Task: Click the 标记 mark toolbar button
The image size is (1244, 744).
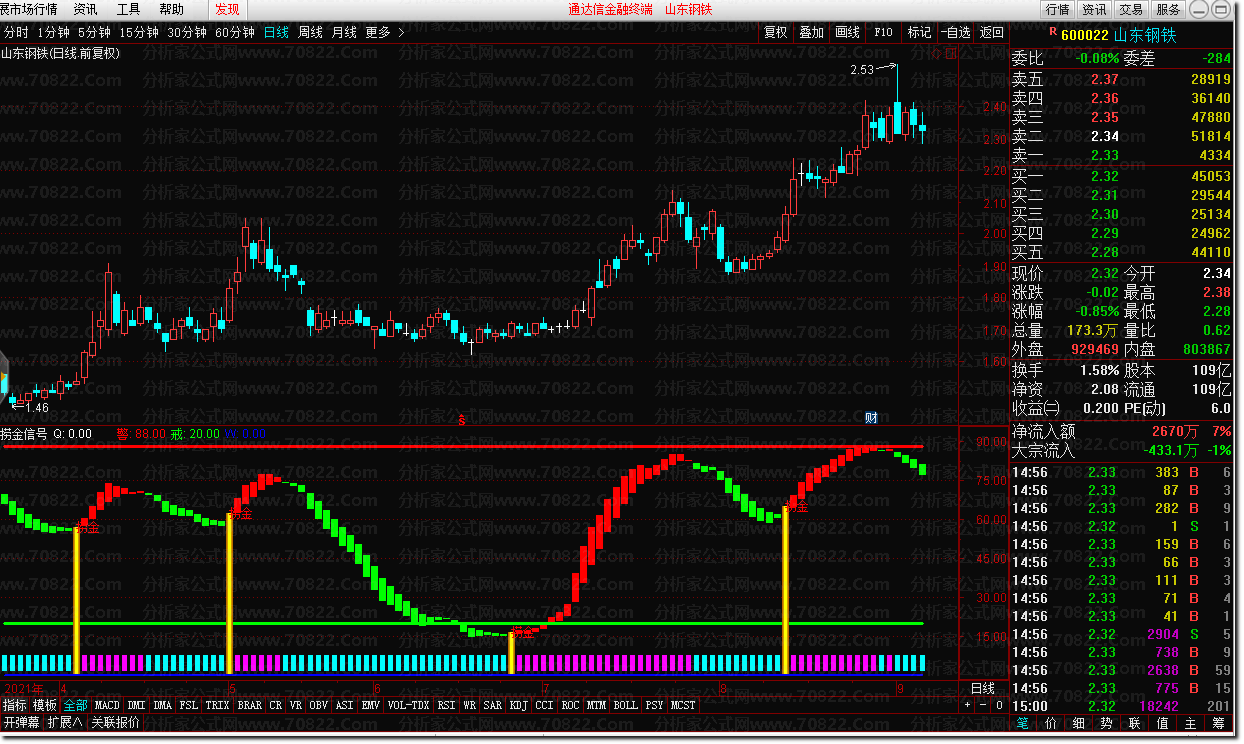Action: [x=919, y=32]
